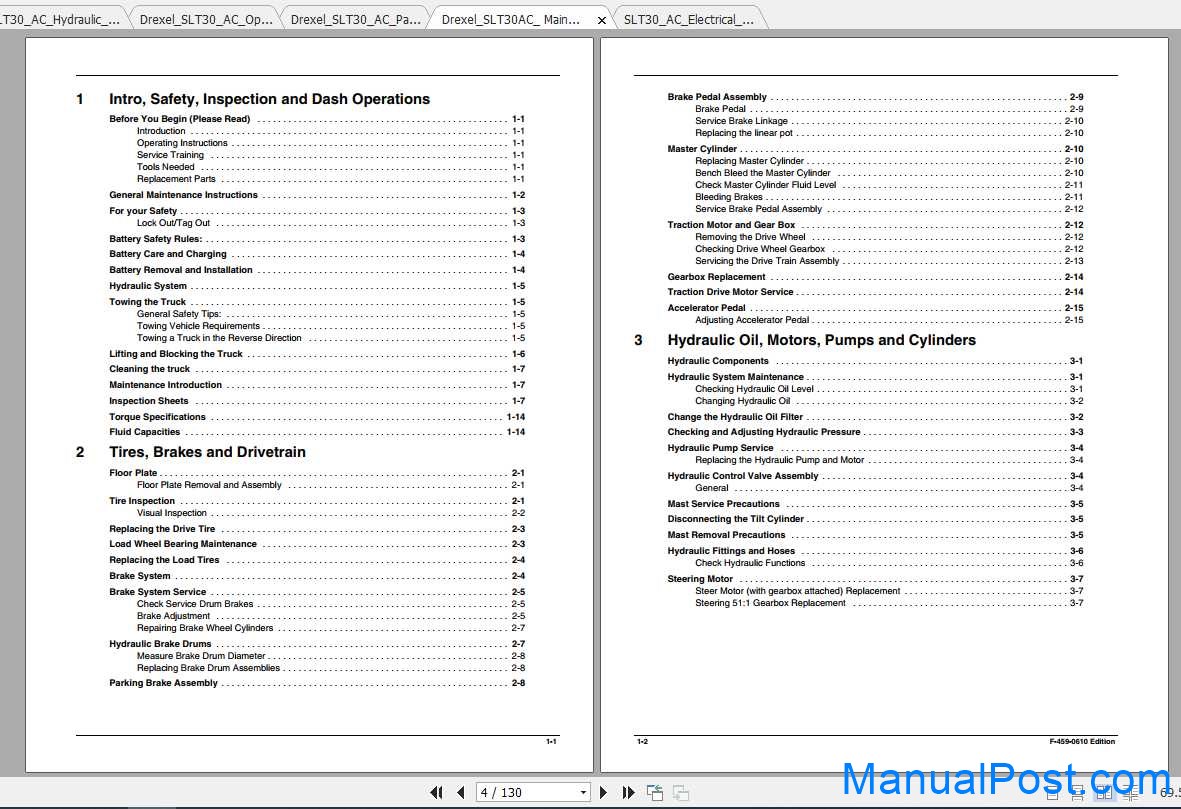Click the 'Fluid Capacities' entry

pos(317,432)
